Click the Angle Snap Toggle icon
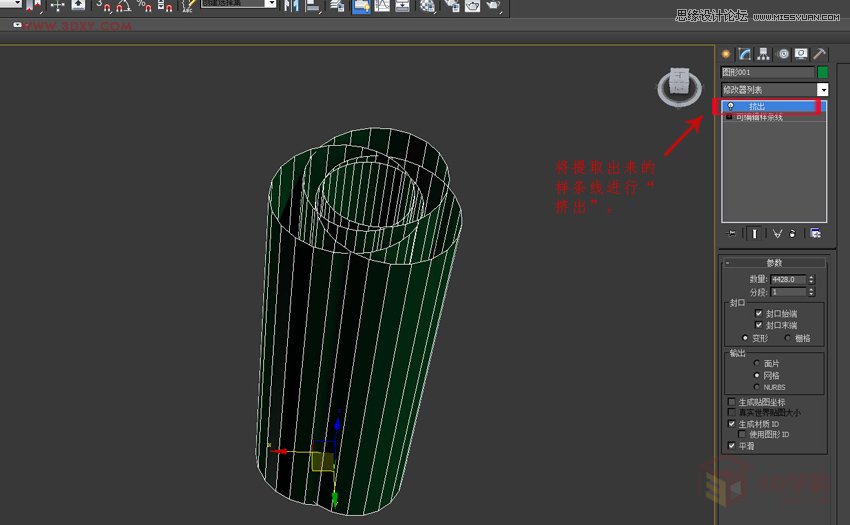The image size is (850, 525). coord(124,5)
